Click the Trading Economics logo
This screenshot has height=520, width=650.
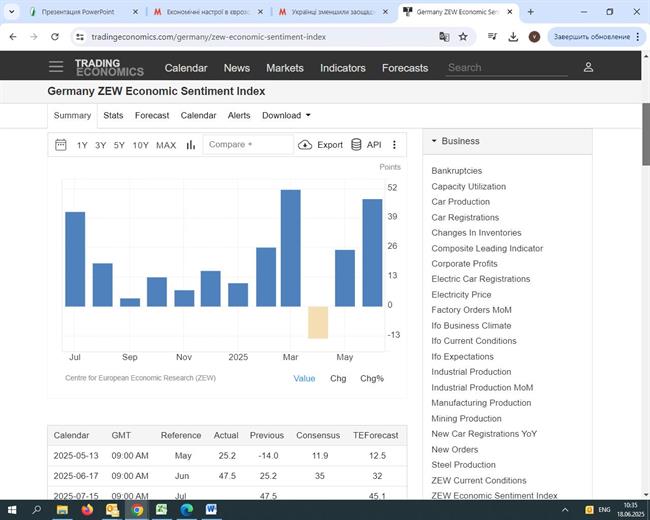click(109, 68)
